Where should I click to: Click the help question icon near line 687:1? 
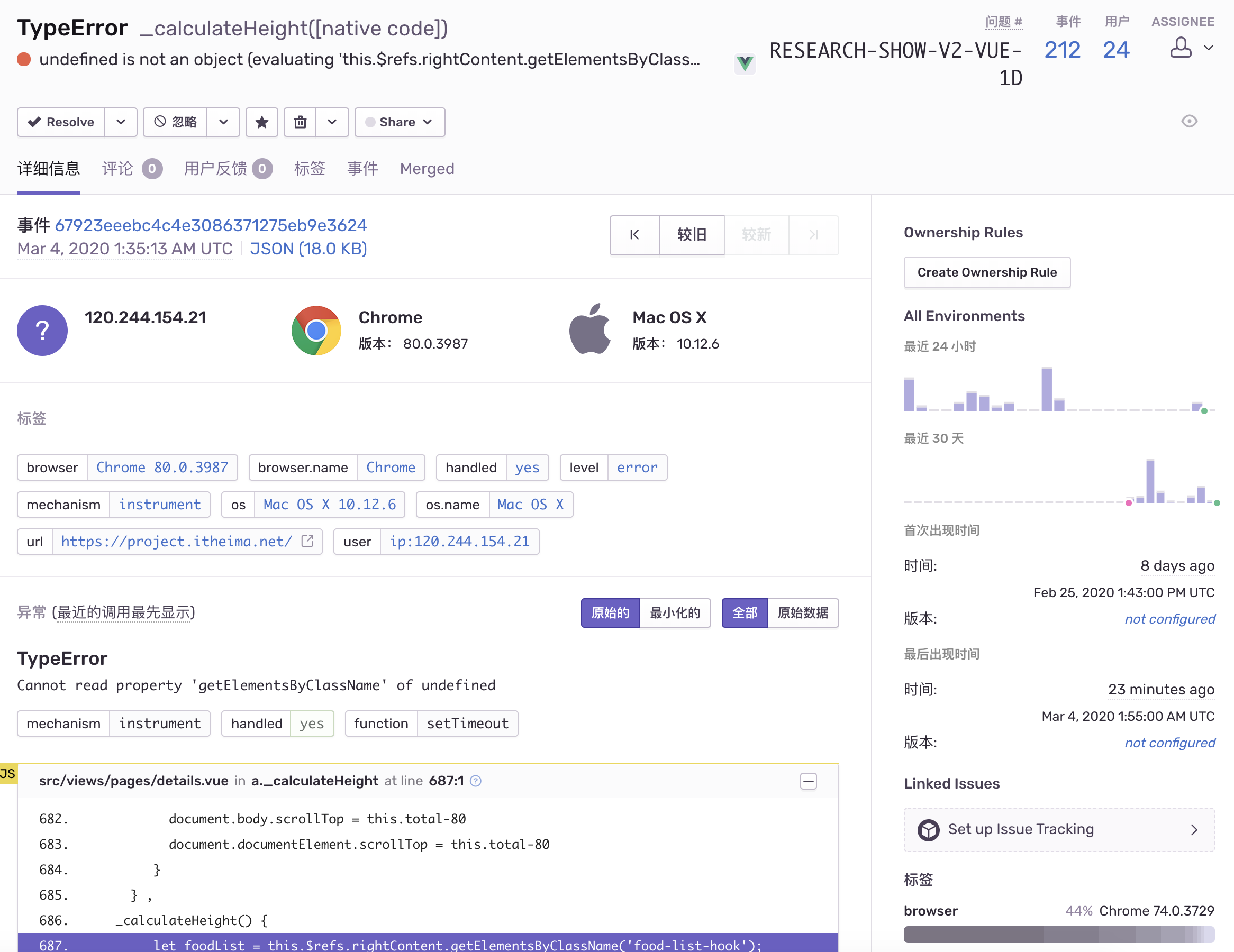pos(476,781)
